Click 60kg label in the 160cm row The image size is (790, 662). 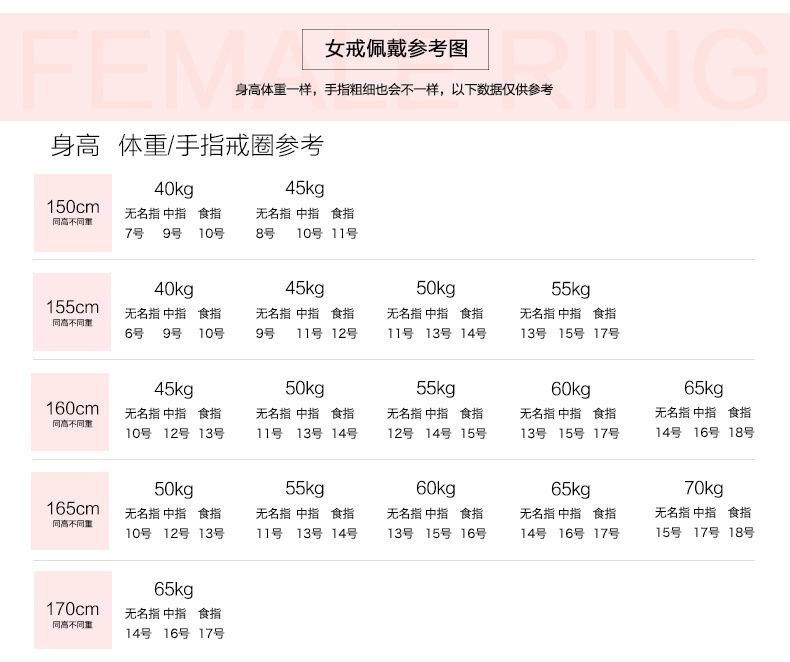pyautogui.click(x=570, y=389)
